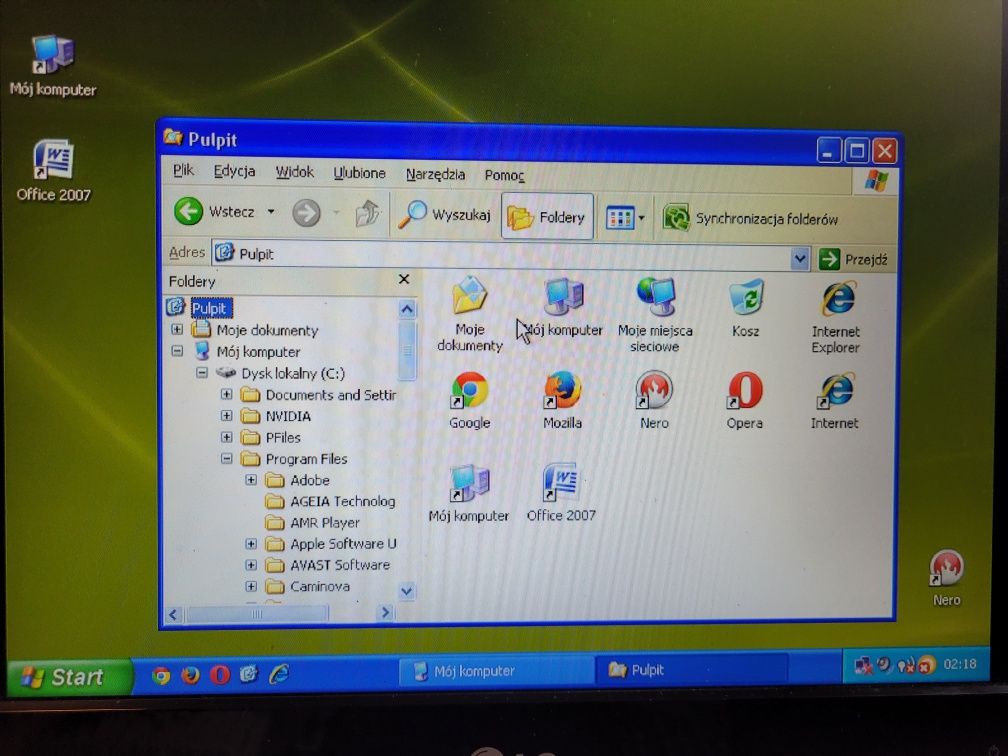The image size is (1008, 756).
Task: Open Views dropdown arrow
Action: click(x=641, y=219)
